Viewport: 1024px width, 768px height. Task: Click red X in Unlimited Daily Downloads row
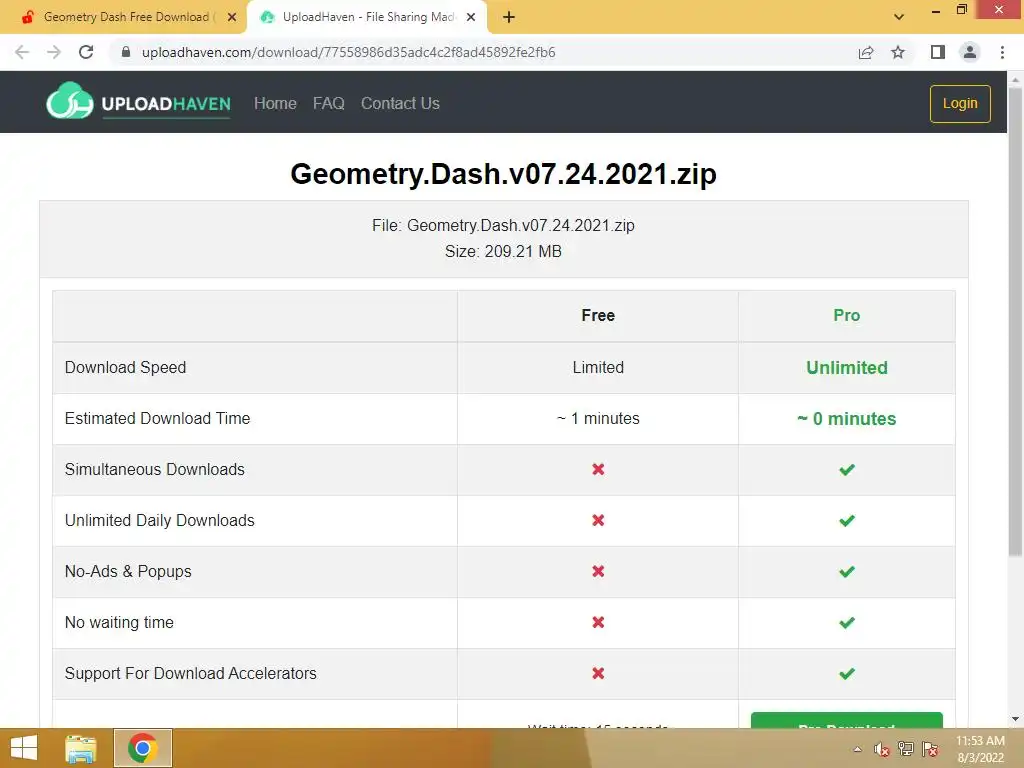(x=598, y=520)
